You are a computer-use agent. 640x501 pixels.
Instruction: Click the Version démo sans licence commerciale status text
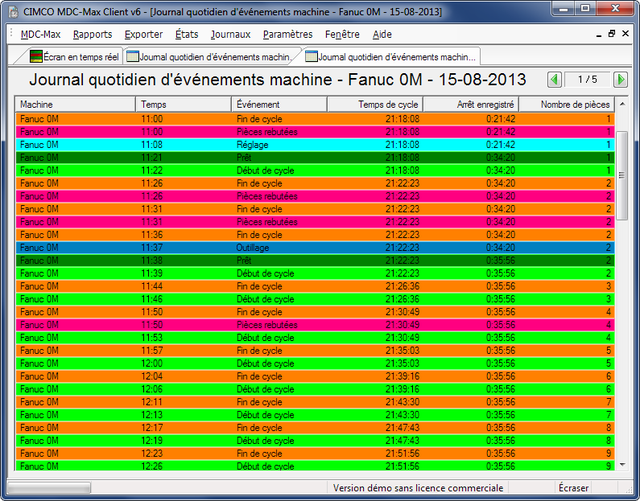[x=418, y=488]
